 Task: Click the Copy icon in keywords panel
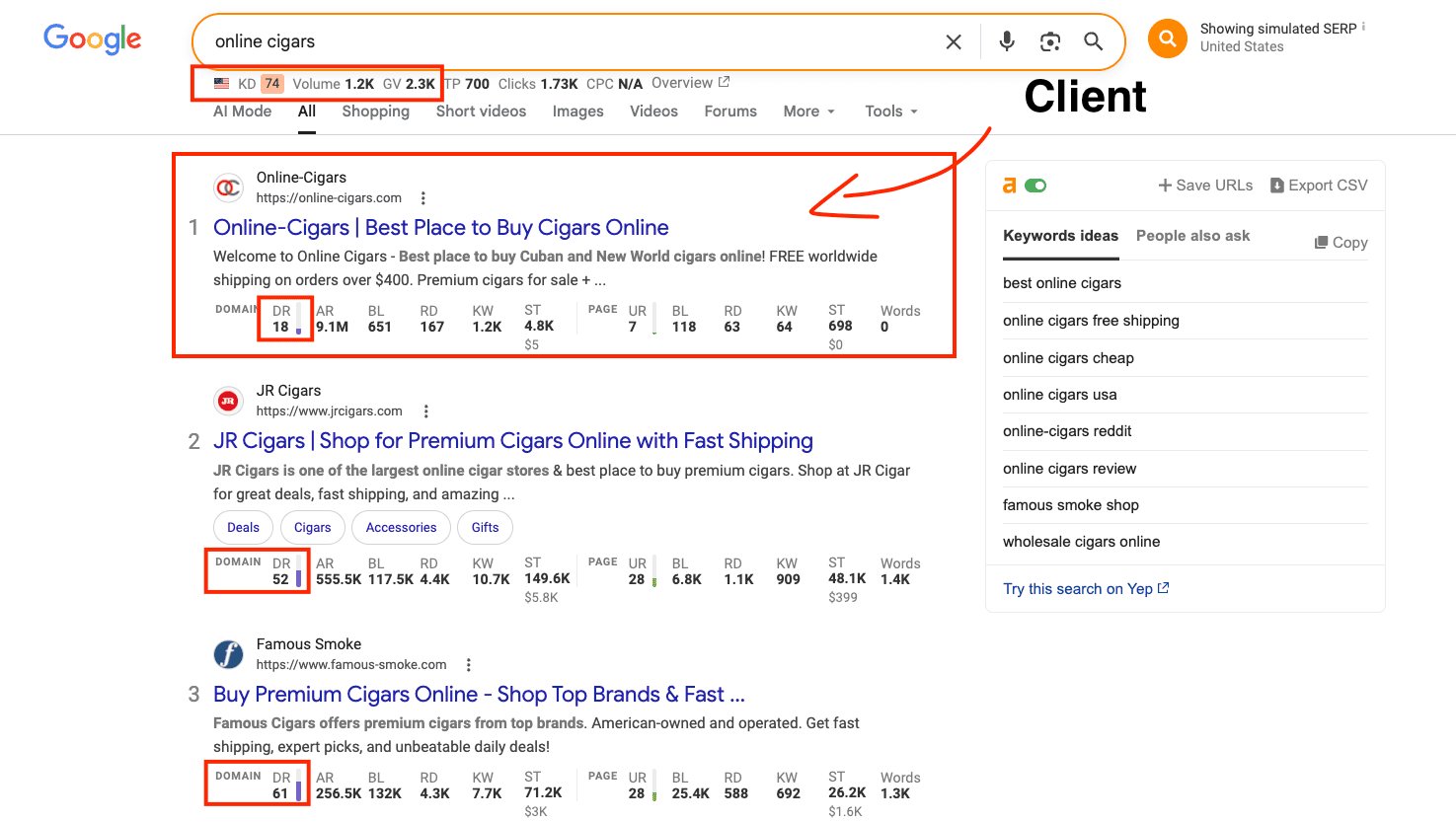(x=1321, y=243)
